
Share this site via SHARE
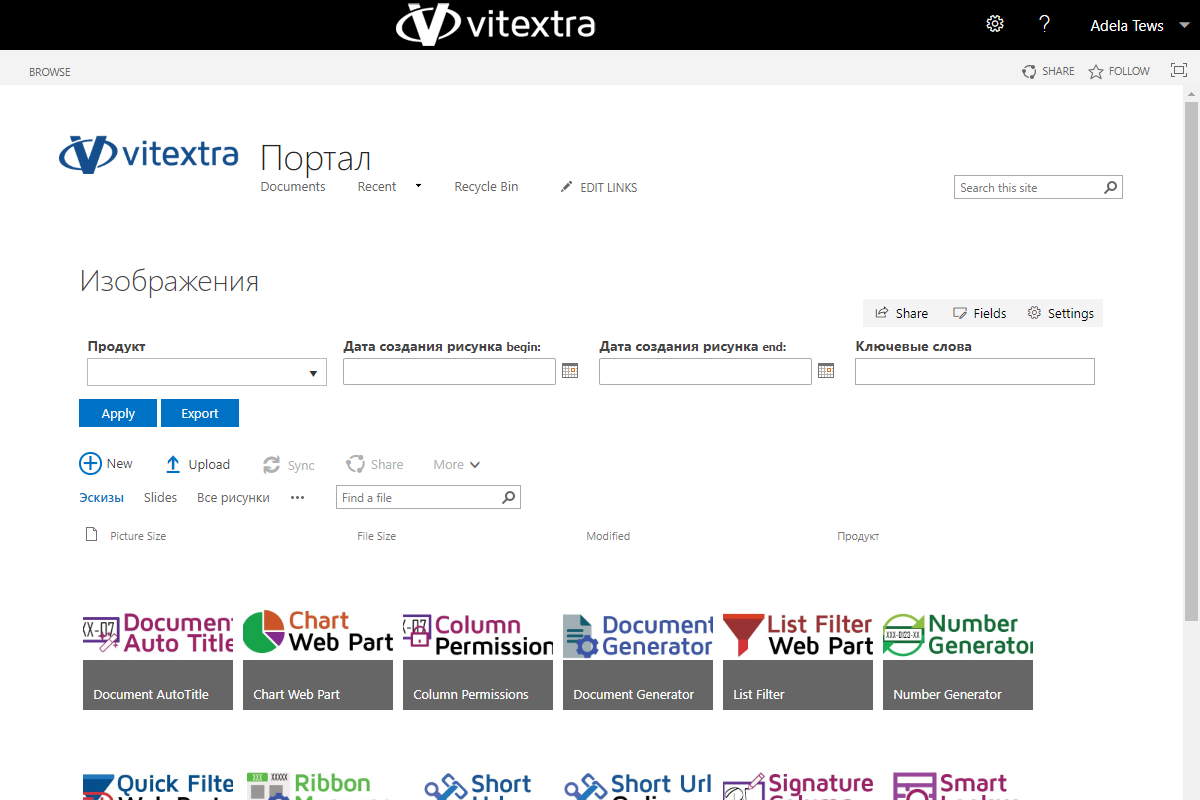point(1048,71)
